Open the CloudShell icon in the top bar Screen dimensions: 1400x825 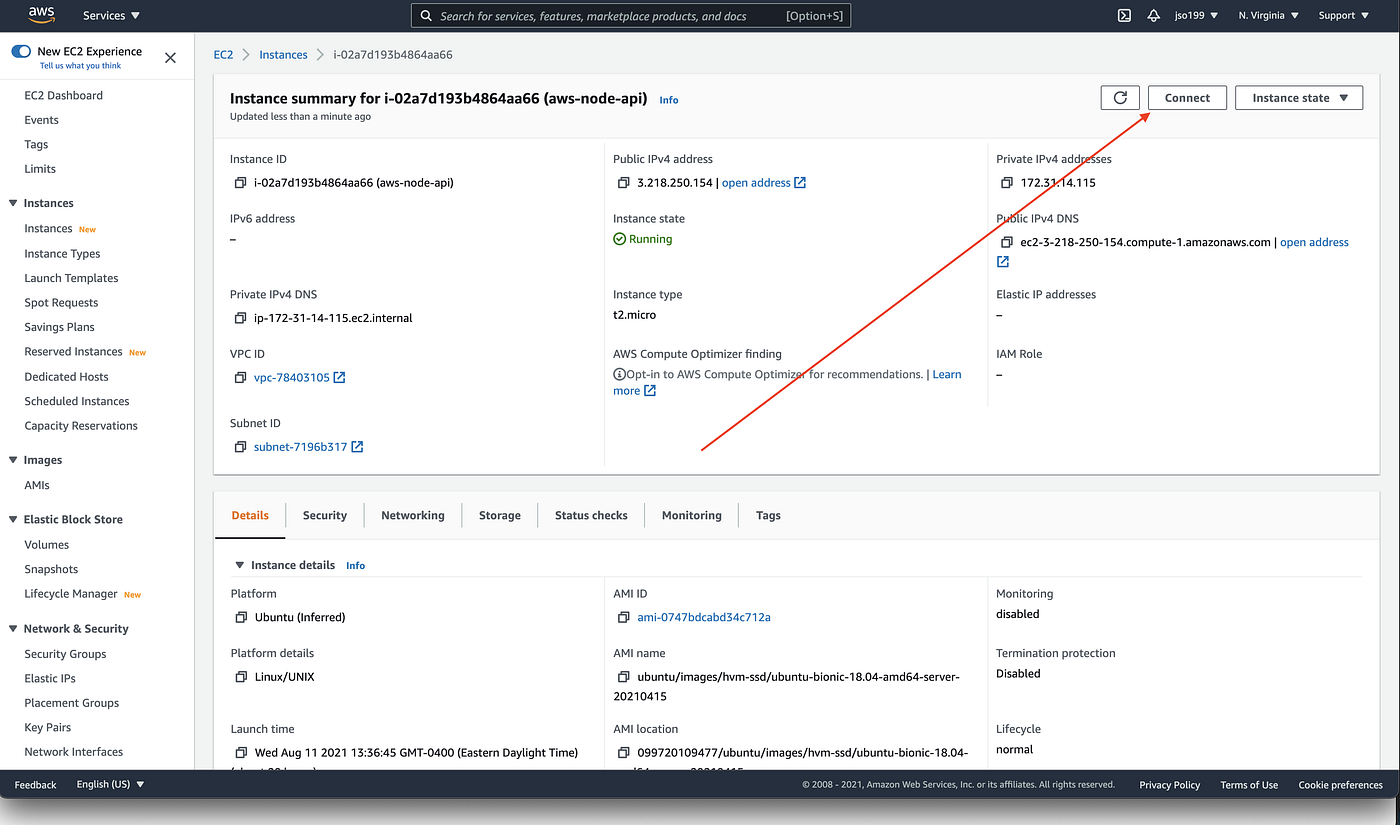coord(1124,15)
